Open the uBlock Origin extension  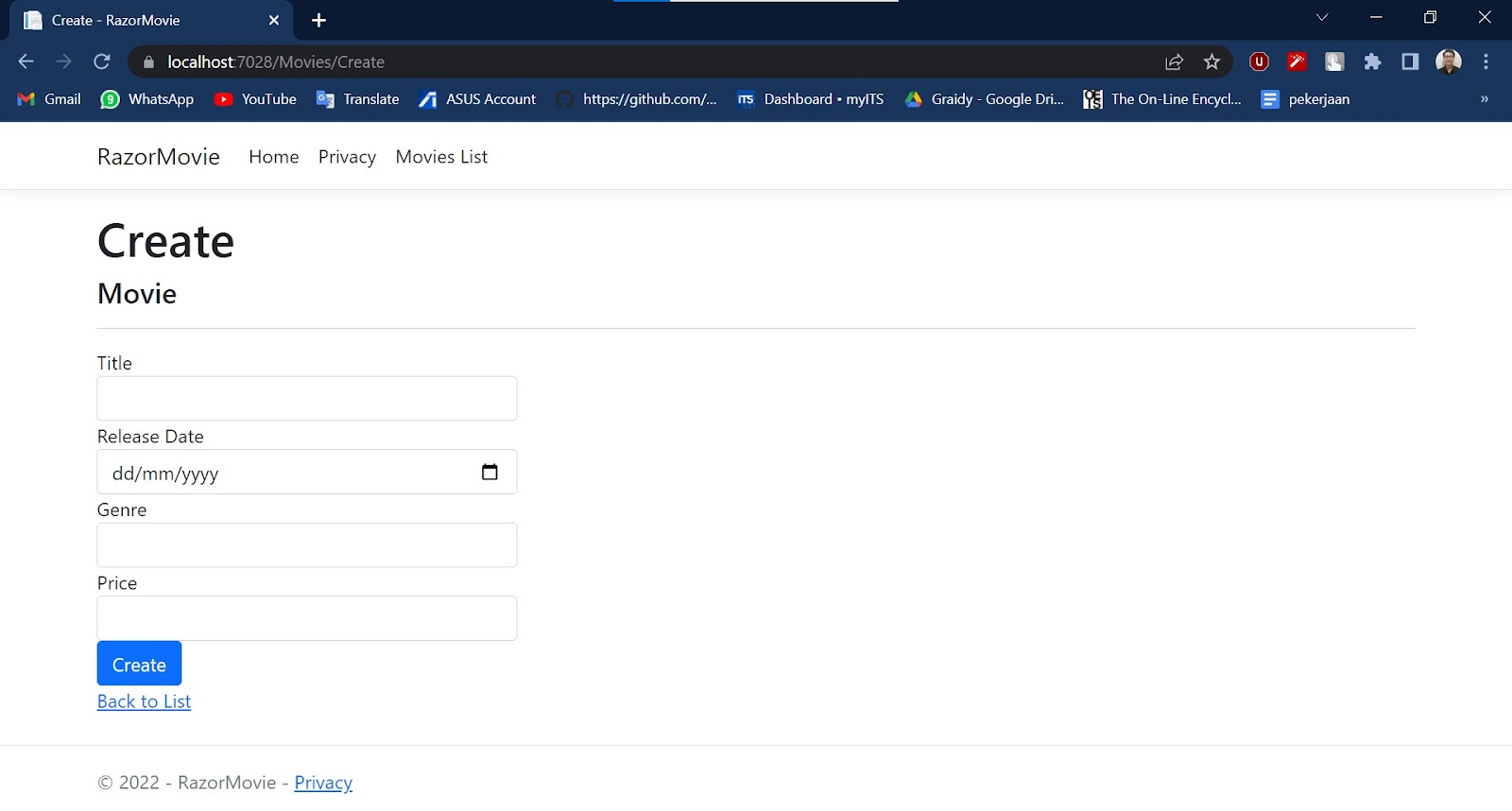(x=1259, y=61)
